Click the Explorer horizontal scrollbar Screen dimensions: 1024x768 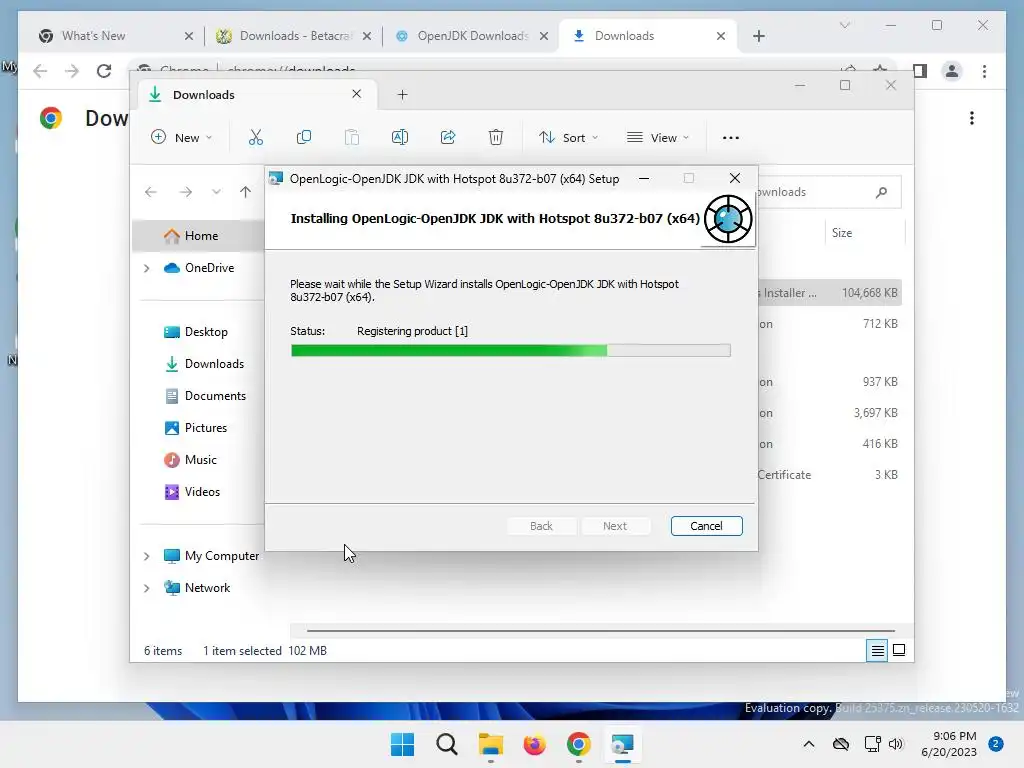(x=600, y=631)
